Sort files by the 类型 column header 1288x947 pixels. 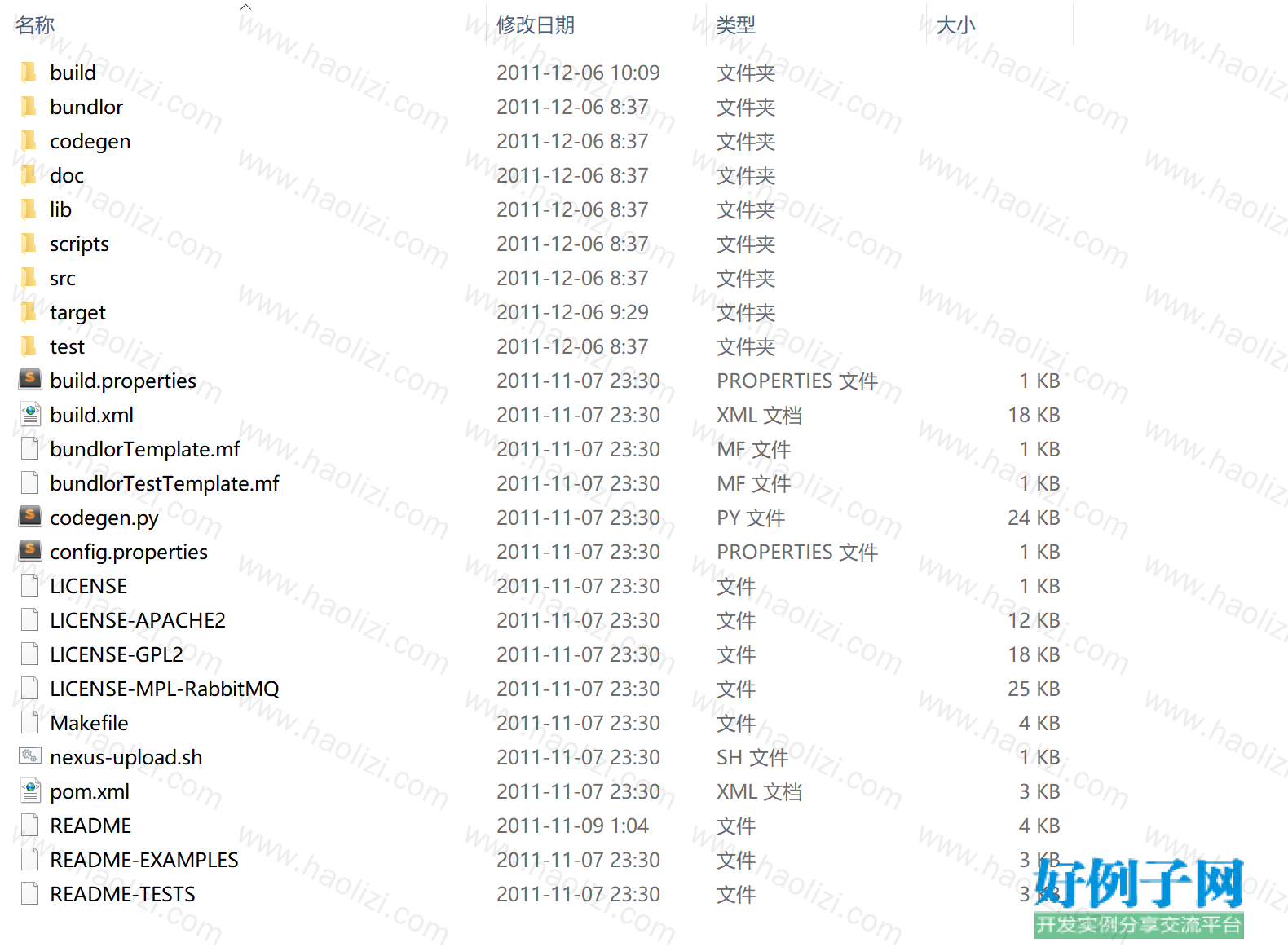tap(736, 25)
